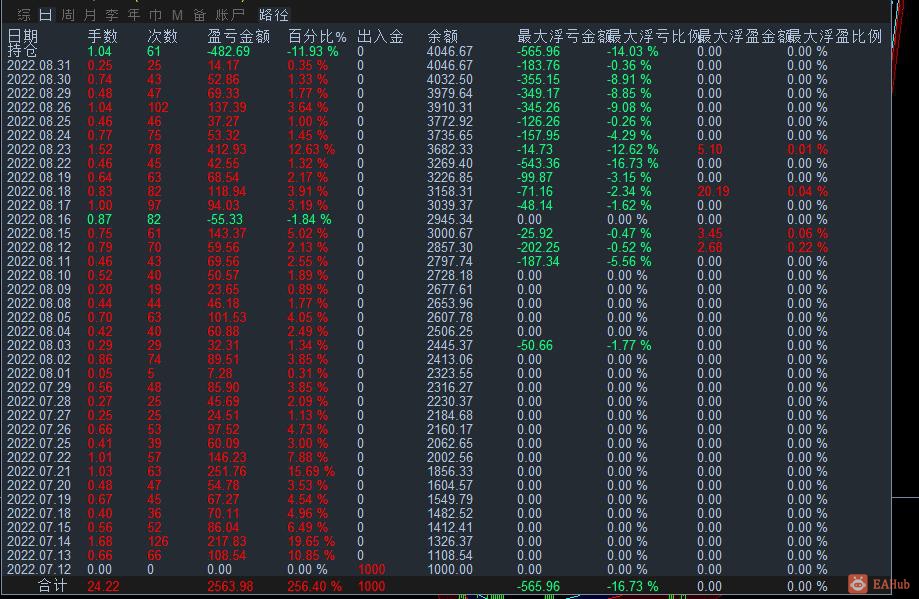Click max floating loss ratio -16.73 % on 2022.08.22
The width and height of the screenshot is (919, 599).
(632, 164)
